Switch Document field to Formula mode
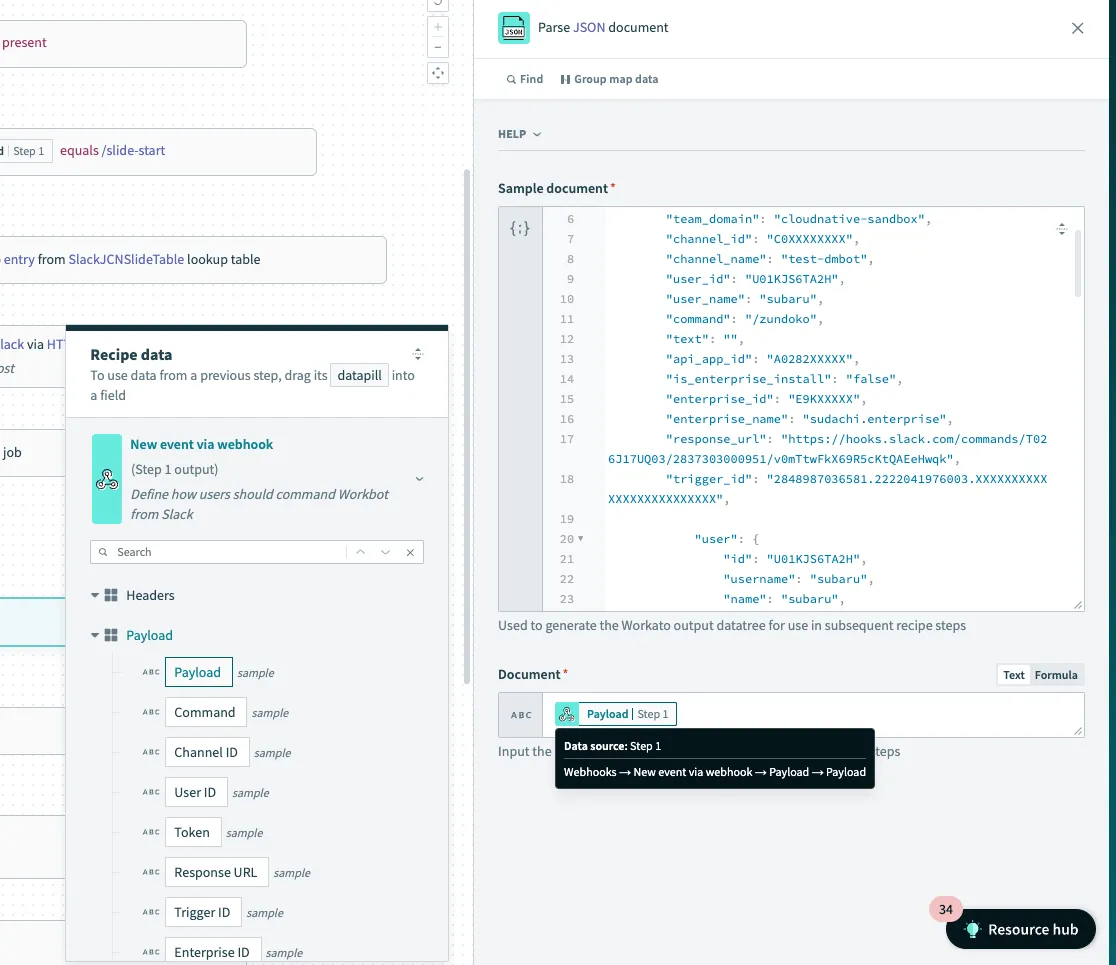 coord(1056,675)
